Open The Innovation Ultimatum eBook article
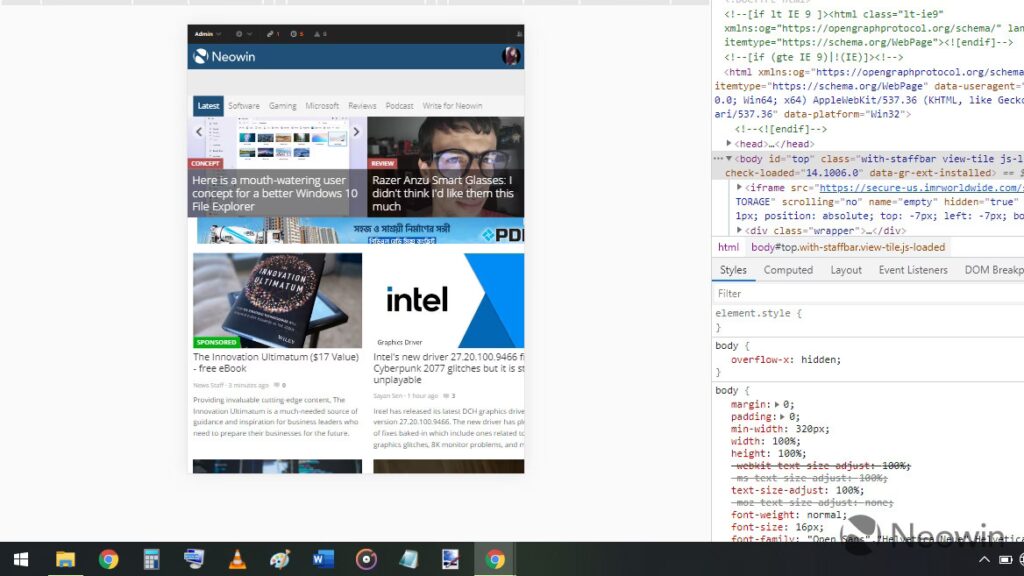 coord(275,362)
